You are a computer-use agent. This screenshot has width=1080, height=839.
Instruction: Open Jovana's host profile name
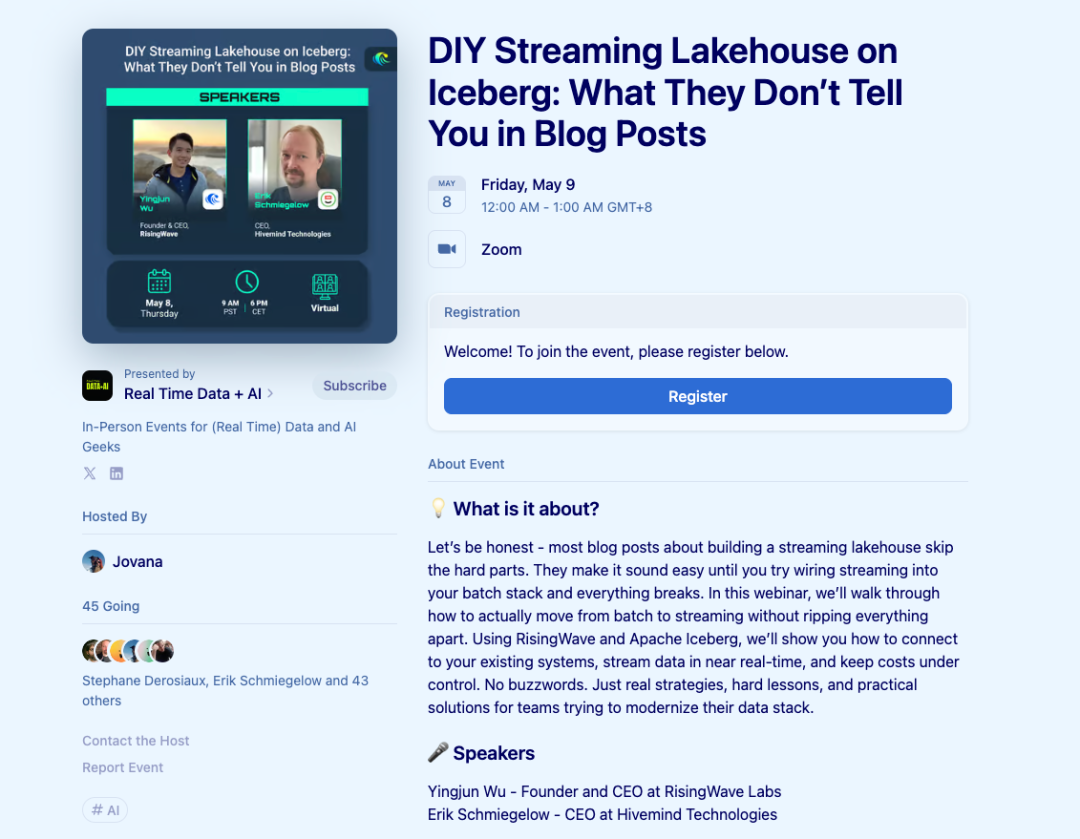tap(138, 561)
